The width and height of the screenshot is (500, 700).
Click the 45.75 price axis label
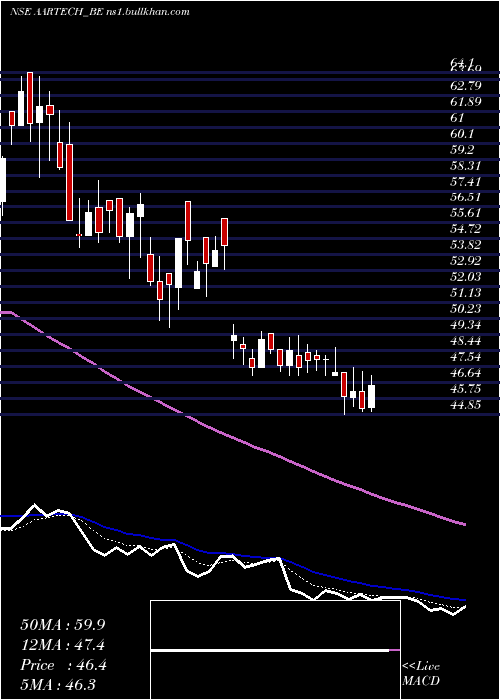[x=466, y=389]
